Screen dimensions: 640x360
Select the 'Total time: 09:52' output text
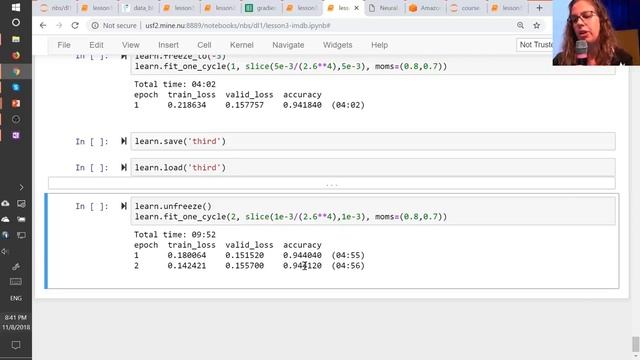point(175,234)
